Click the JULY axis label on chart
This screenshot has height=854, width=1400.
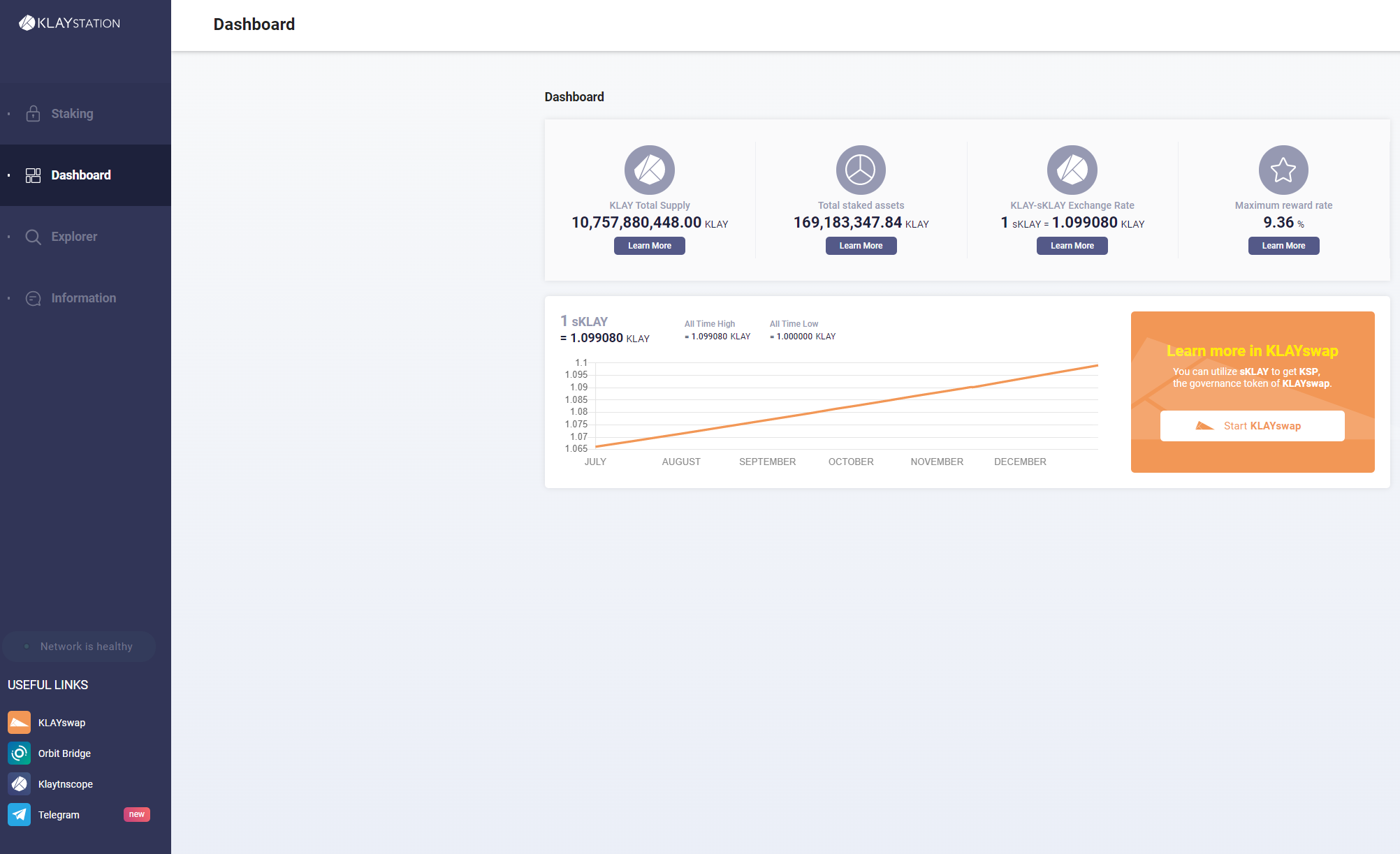595,462
